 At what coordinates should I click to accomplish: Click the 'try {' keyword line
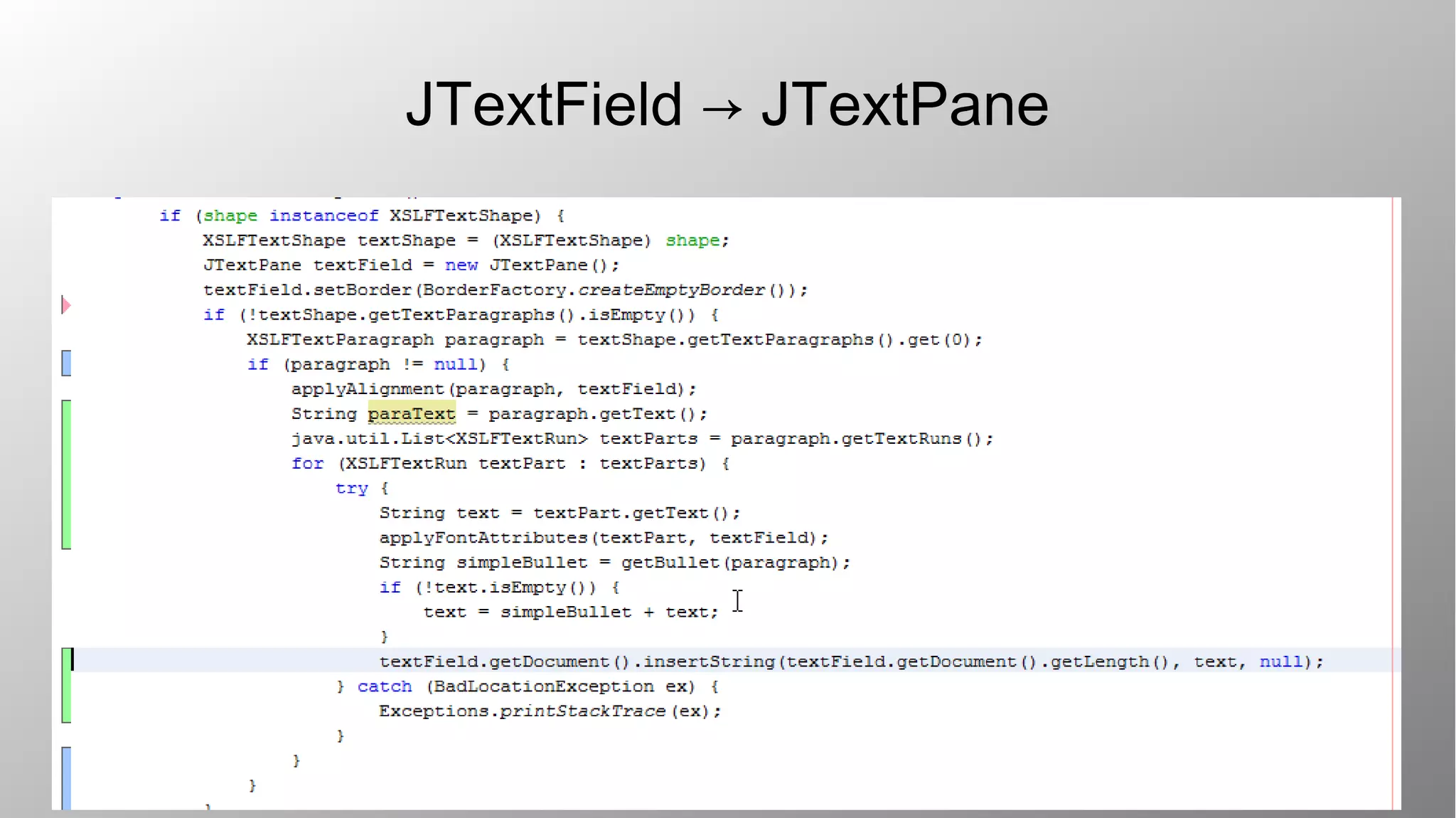point(363,488)
